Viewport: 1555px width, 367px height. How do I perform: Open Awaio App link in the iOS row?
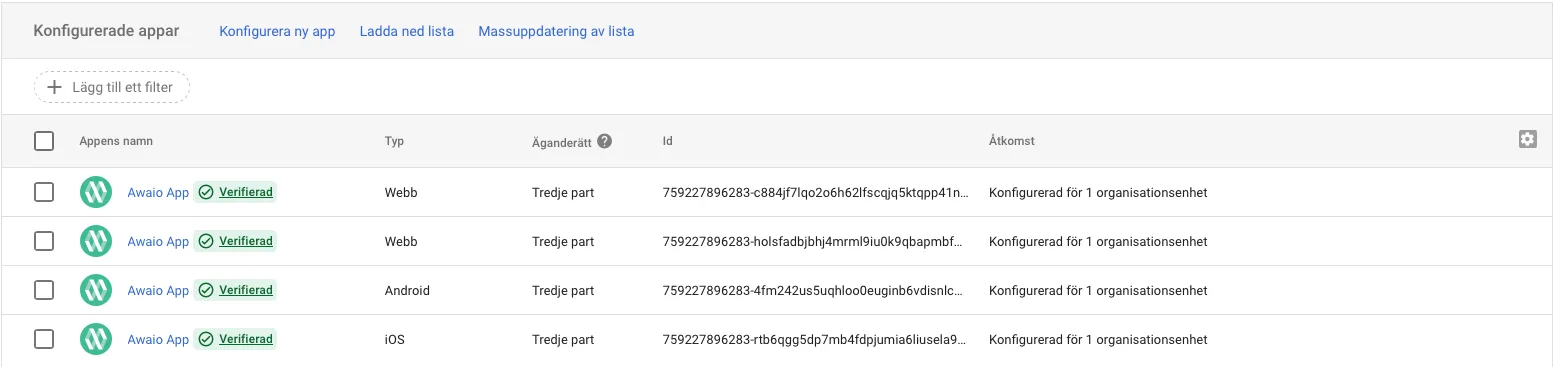(x=158, y=340)
